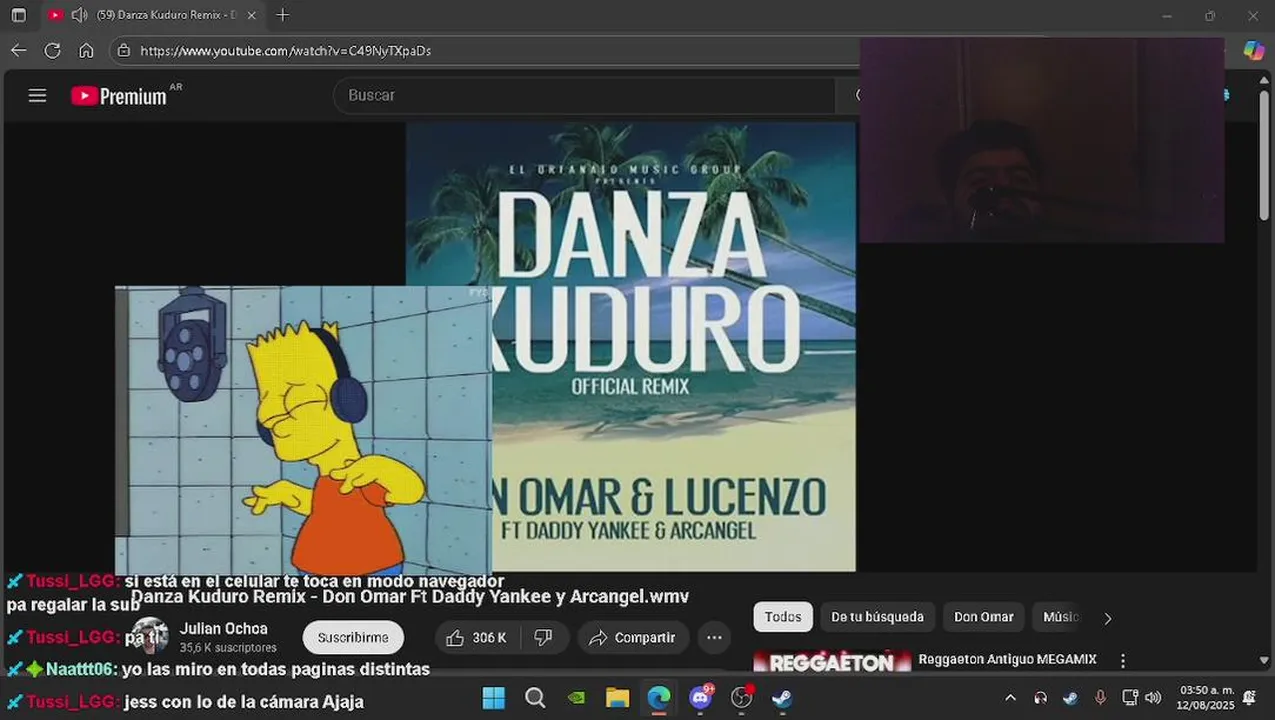The image size is (1275, 720).
Task: Open the volume tray icon
Action: [1153, 698]
